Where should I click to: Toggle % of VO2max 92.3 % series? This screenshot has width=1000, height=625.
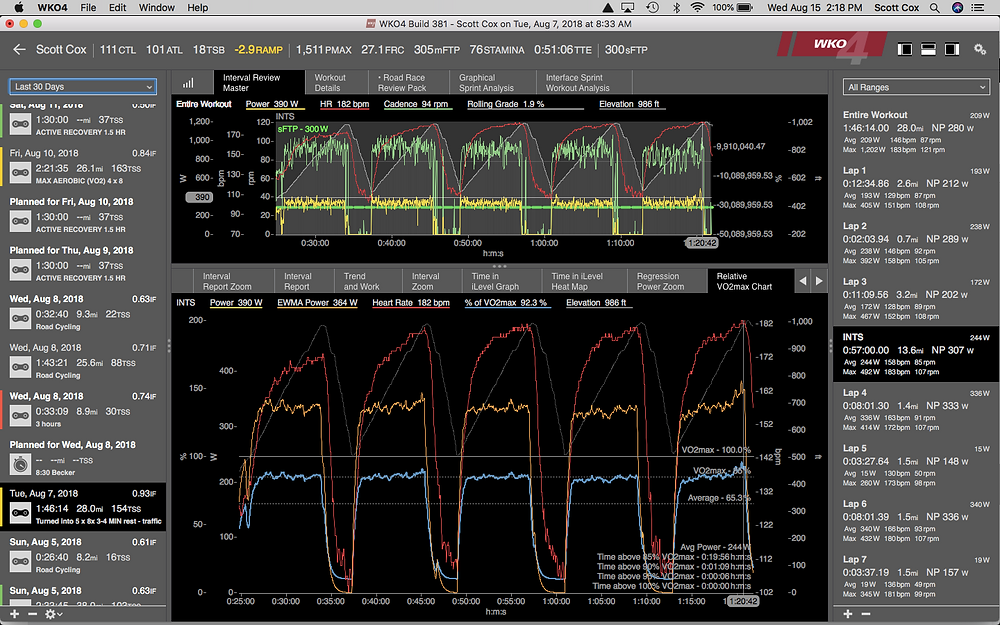(x=506, y=303)
